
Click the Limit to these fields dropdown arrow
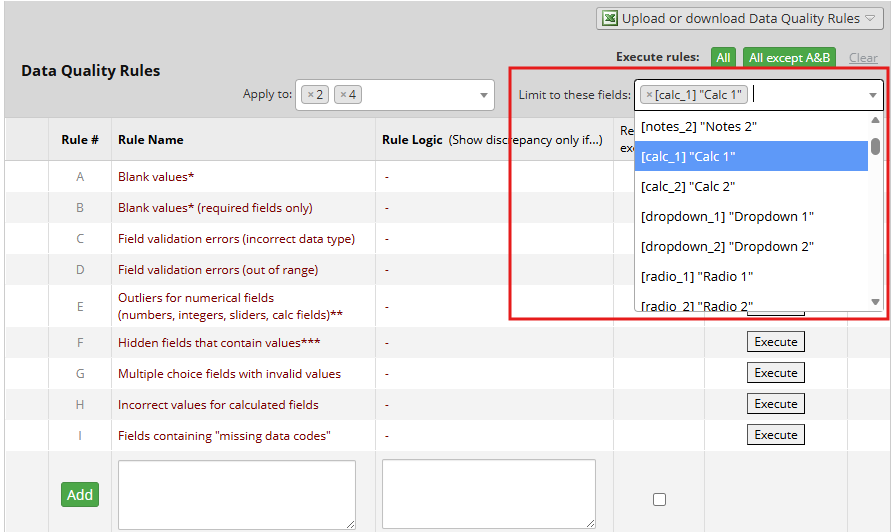[872, 95]
